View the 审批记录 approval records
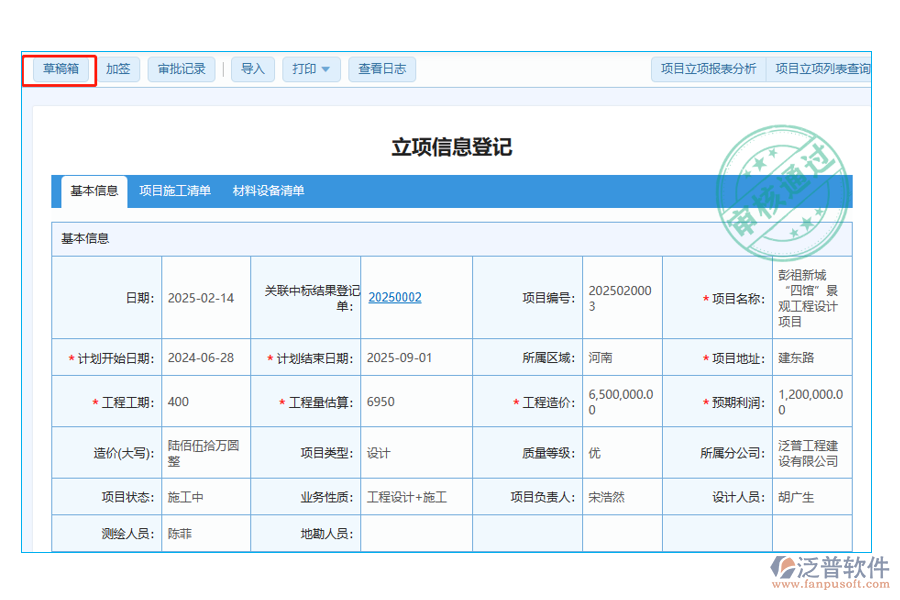 (x=181, y=69)
